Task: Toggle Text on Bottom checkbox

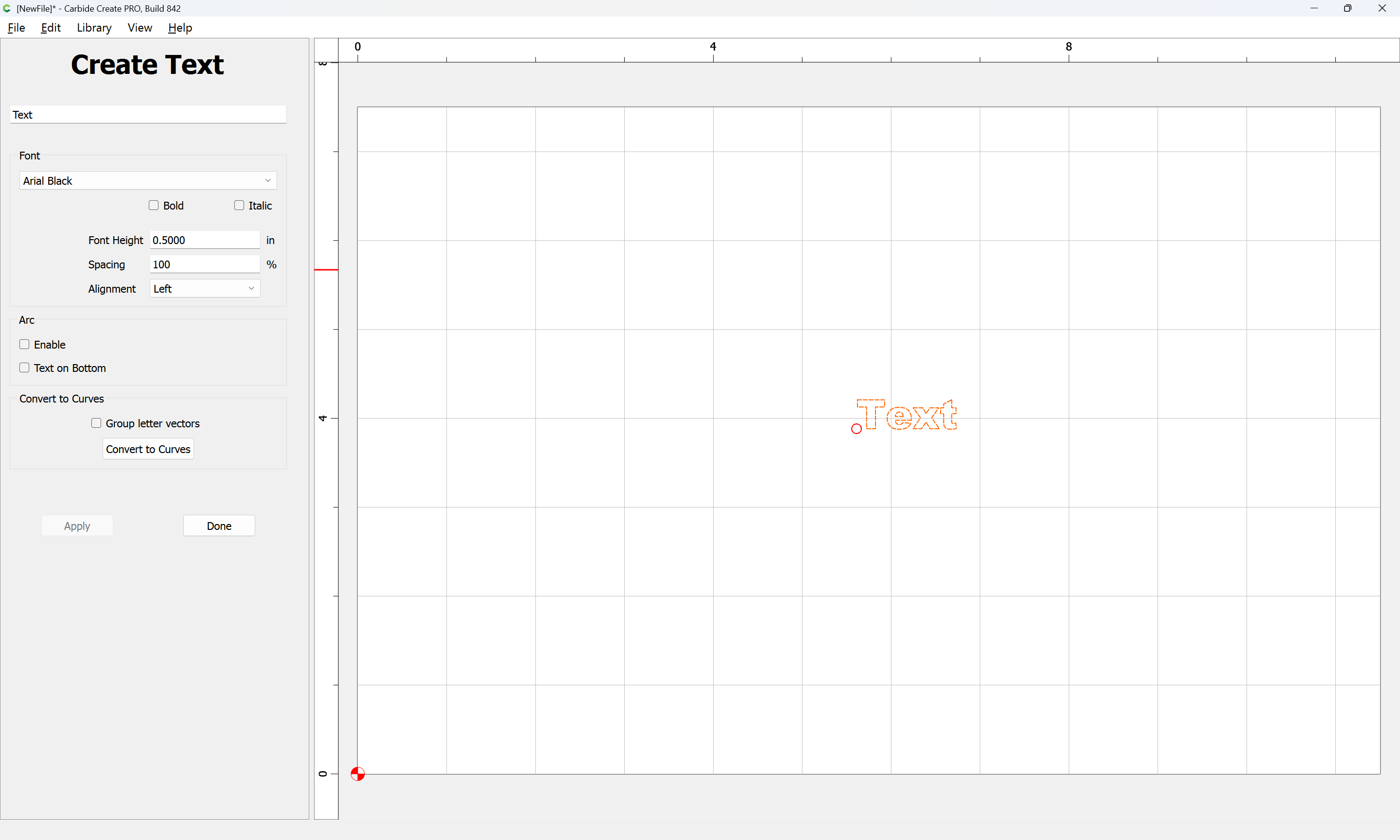Action: [x=24, y=368]
